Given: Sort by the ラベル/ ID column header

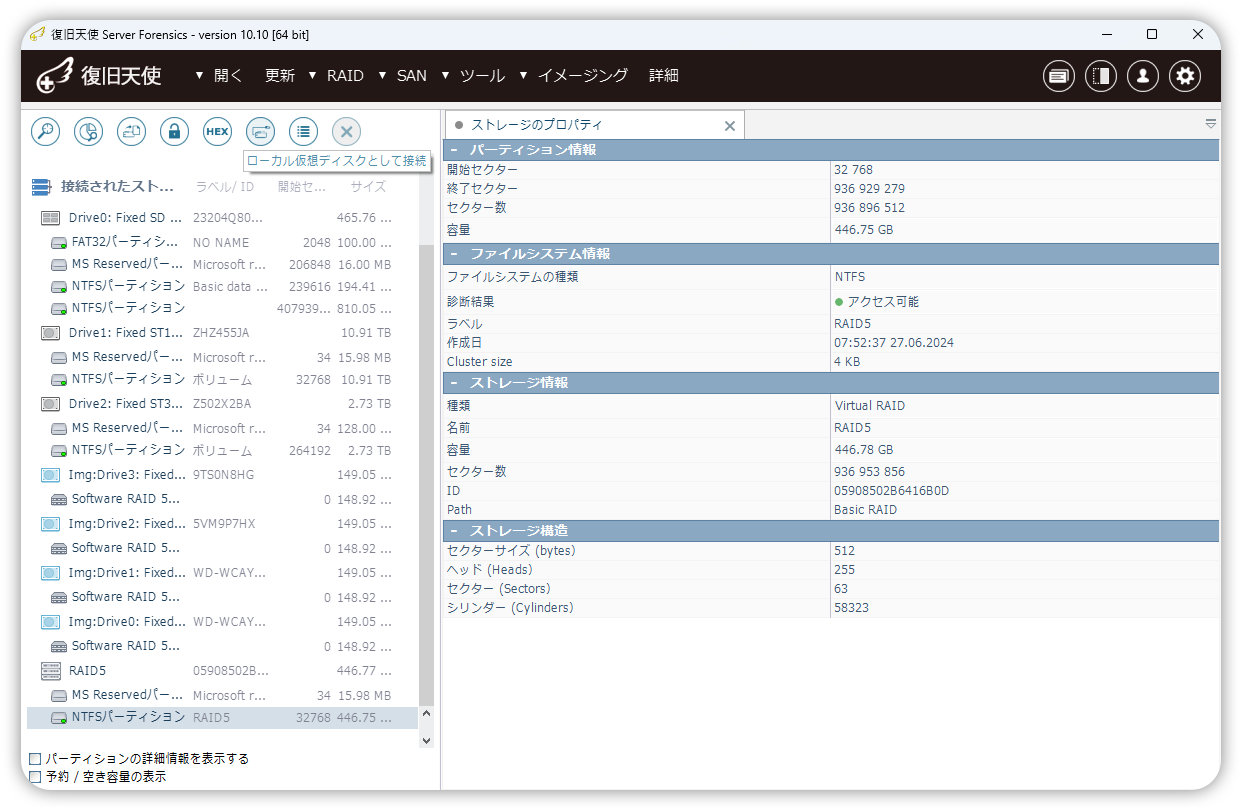Looking at the screenshot, I should point(225,187).
